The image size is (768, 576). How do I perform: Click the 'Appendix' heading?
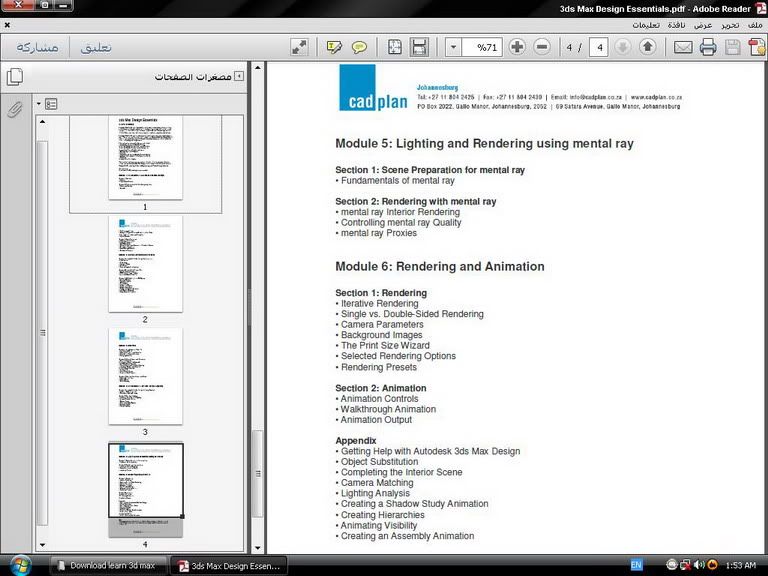tap(356, 440)
